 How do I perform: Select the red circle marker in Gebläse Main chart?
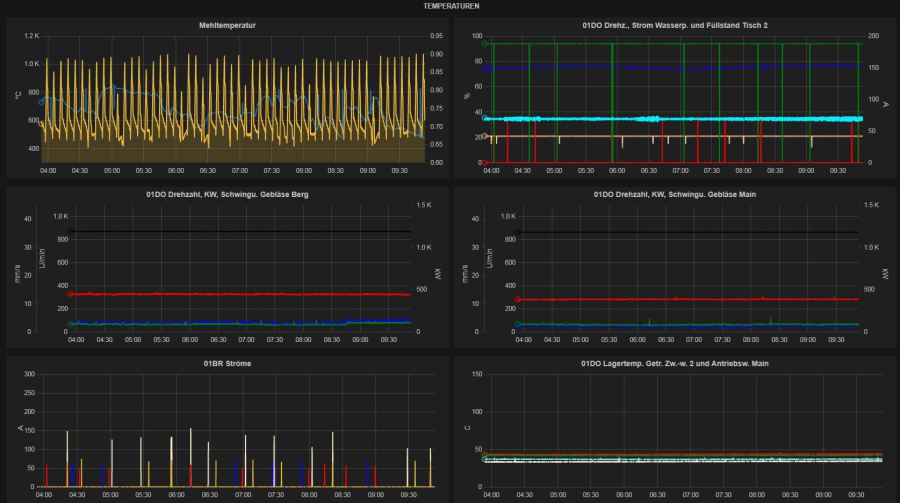pos(517,299)
